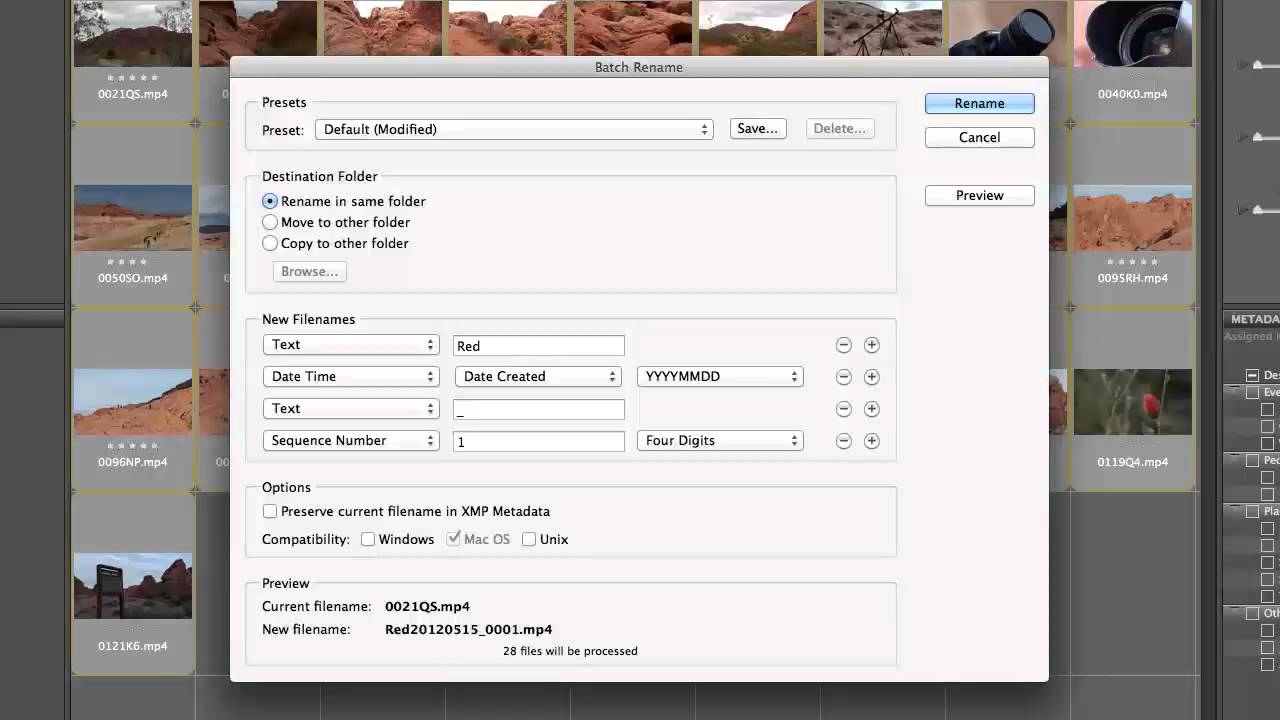The image size is (1280, 720).
Task: Click the text field containing Red
Action: point(539,346)
